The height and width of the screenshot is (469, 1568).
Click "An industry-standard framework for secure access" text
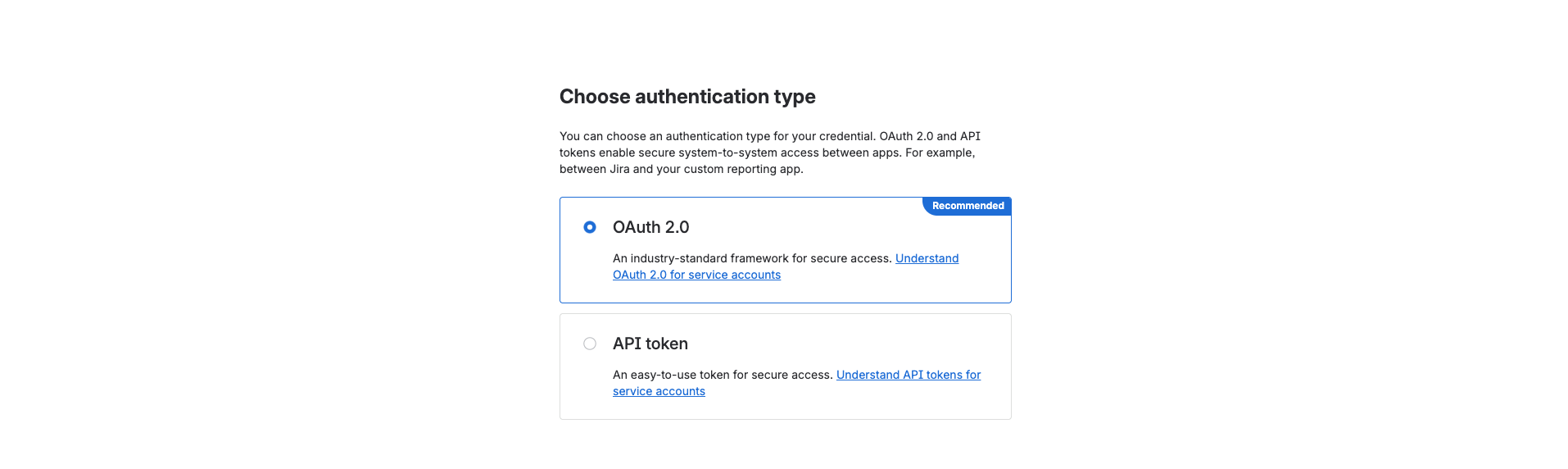coord(752,258)
